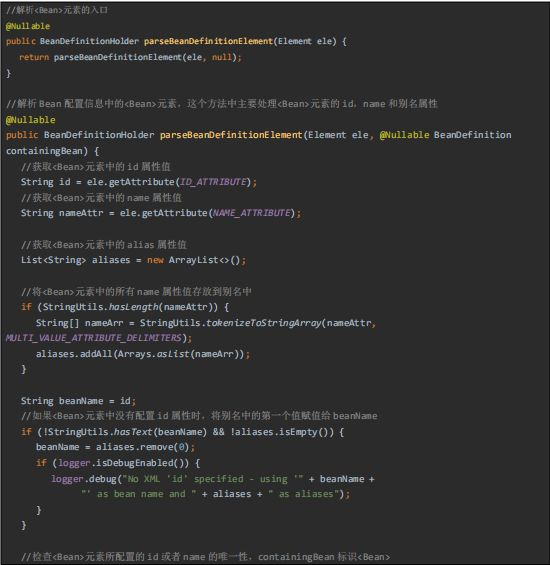This screenshot has height=565, width=550.
Task: Click 'String nameAttr' declaration
Action: pos(62,213)
